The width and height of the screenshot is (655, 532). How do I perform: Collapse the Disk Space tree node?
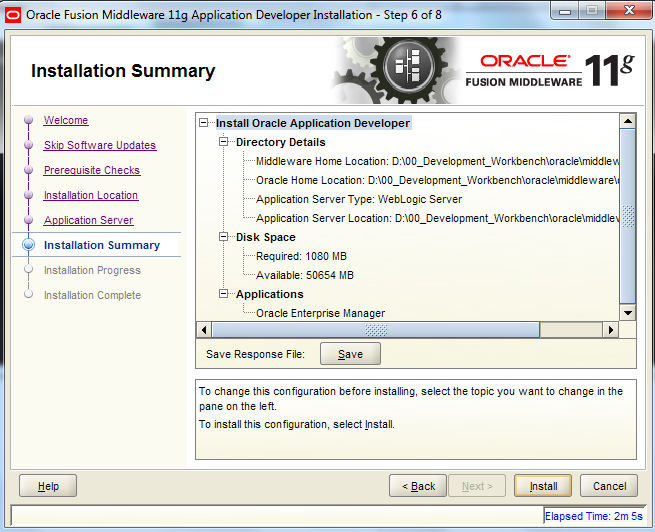225,237
